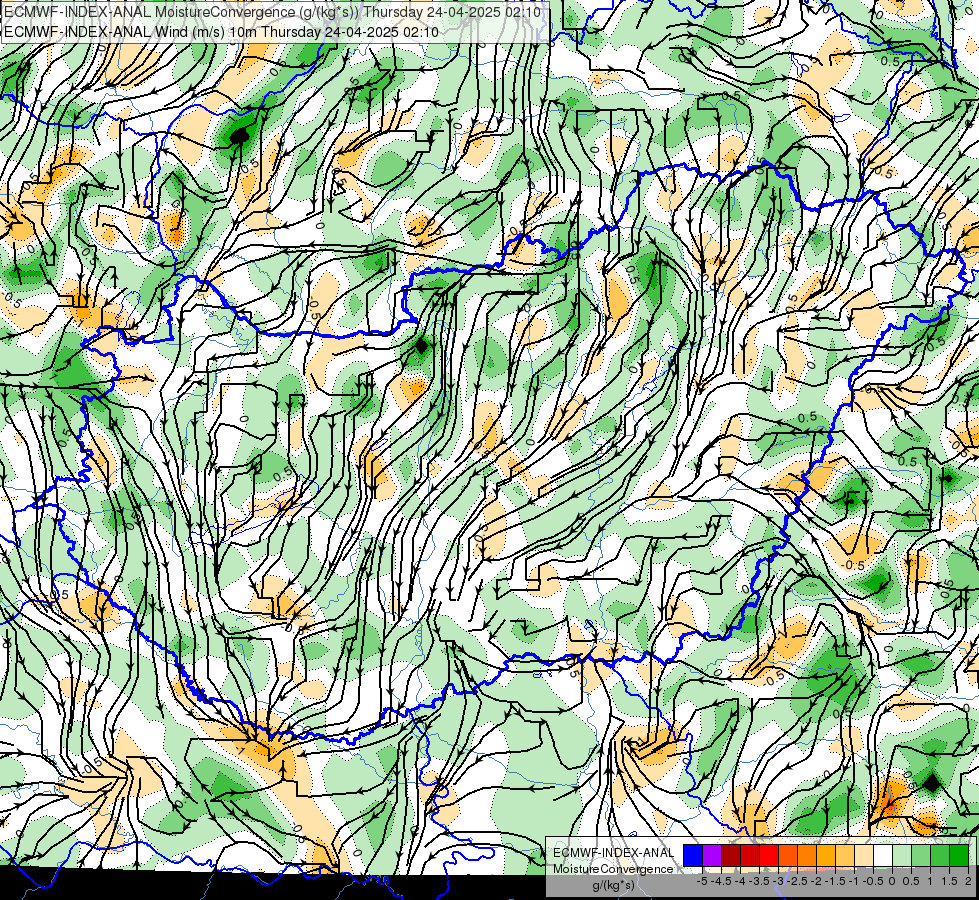Click the legend tick label -0.5
979x900 pixels.
(873, 881)
